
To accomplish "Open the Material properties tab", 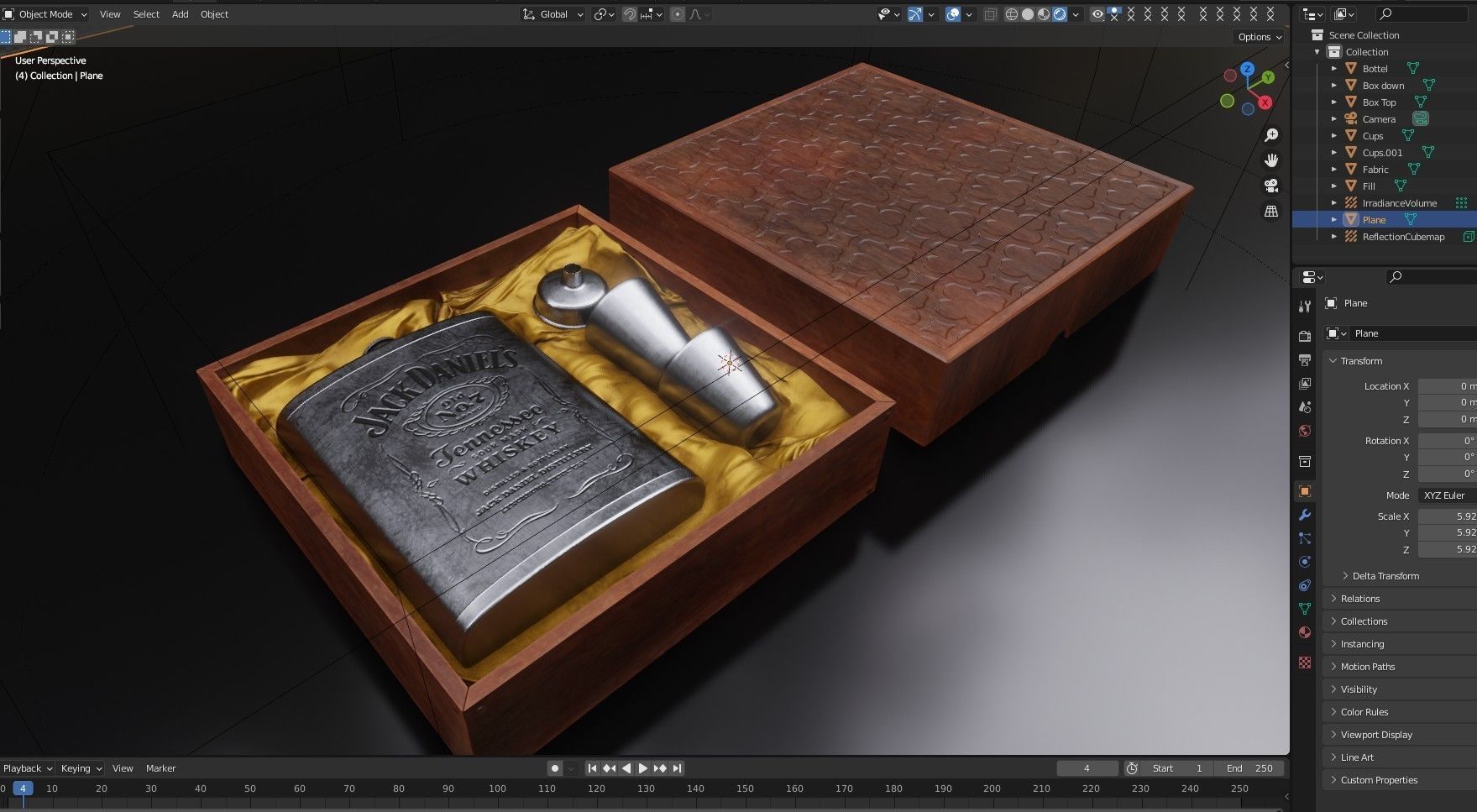I will (1304, 632).
